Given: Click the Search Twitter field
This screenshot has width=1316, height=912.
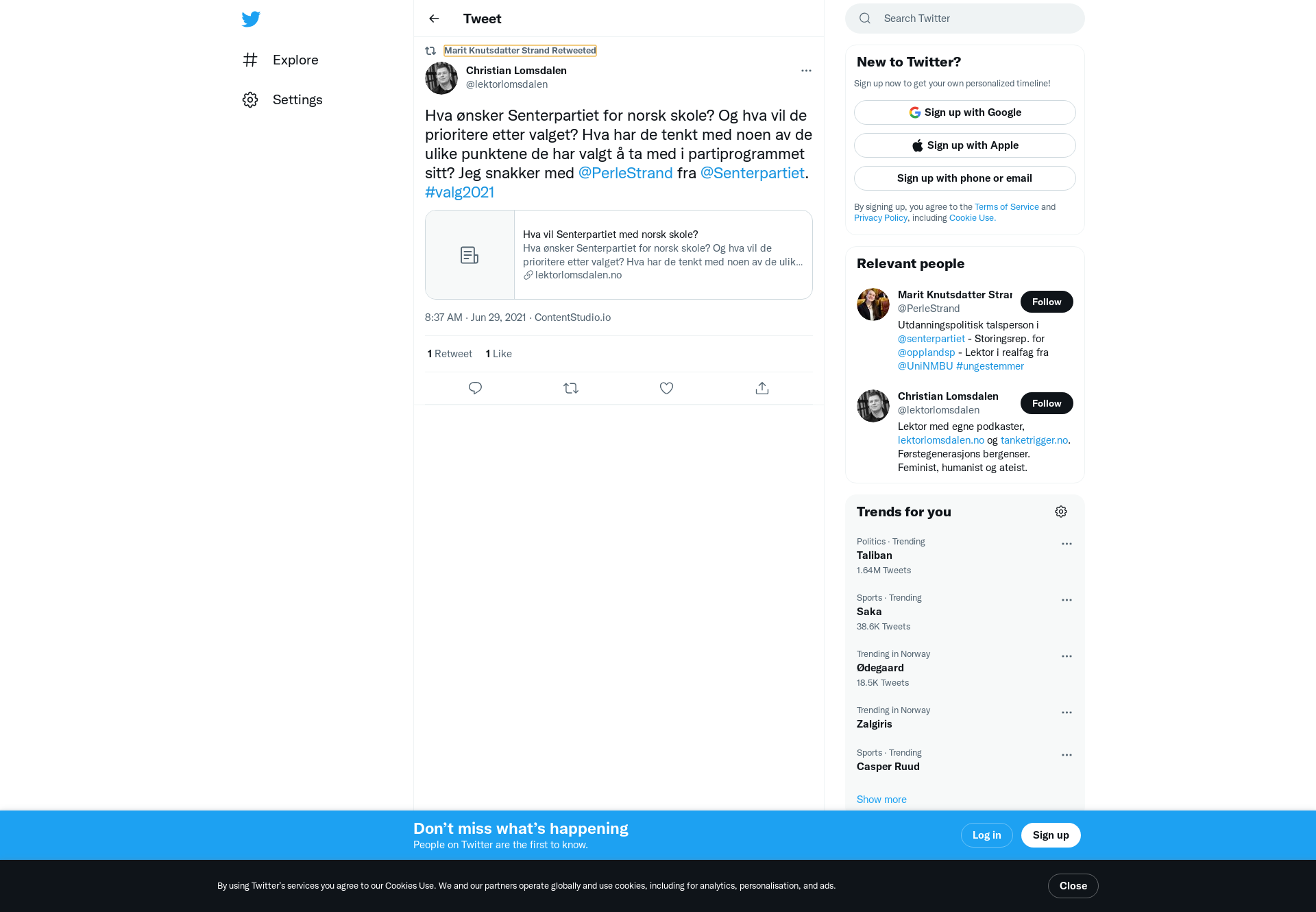Looking at the screenshot, I should pos(965,19).
